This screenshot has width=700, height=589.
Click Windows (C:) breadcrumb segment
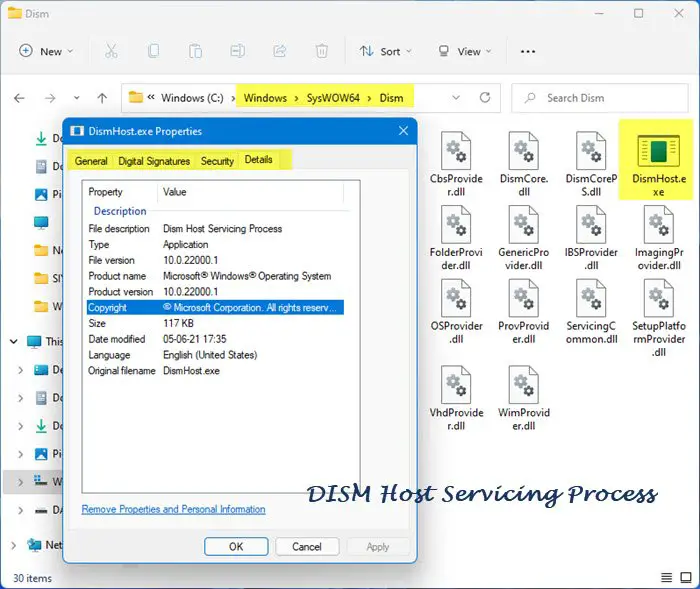(x=192, y=98)
